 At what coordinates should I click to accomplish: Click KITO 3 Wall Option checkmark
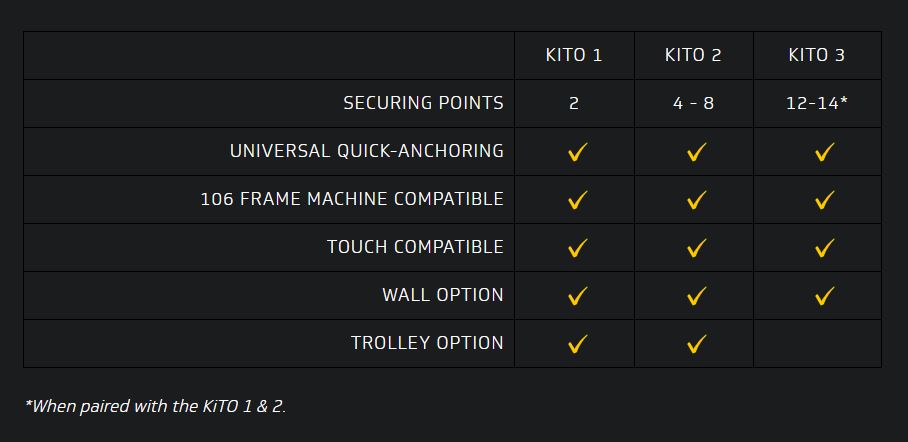824,296
